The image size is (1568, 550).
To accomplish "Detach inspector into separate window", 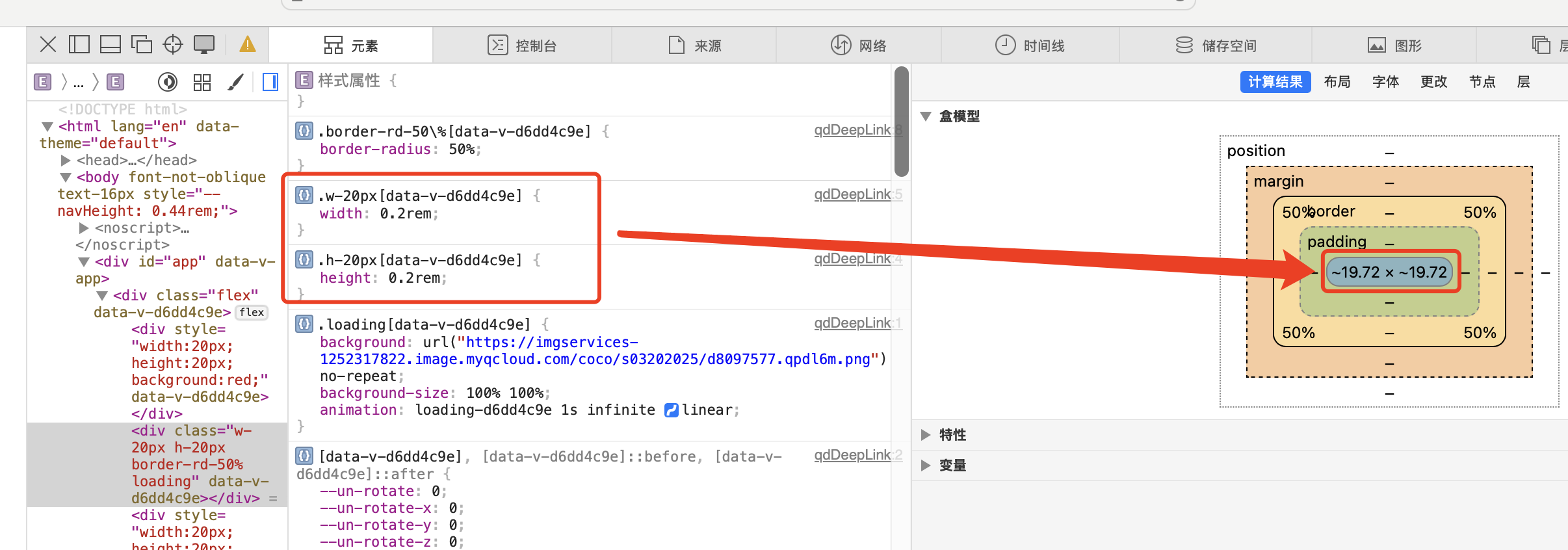I will 142,44.
